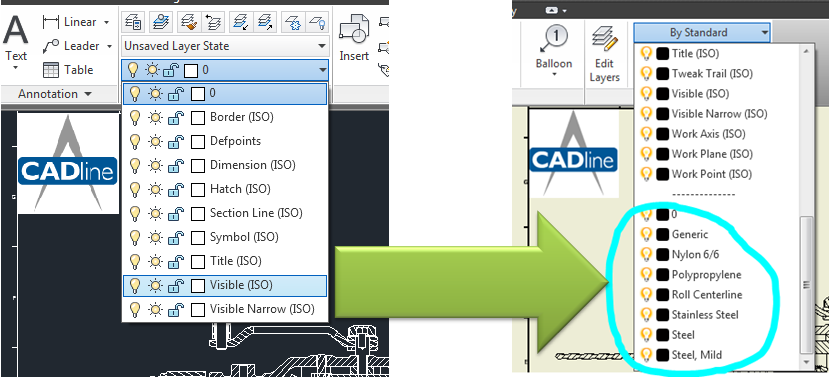
Task: Toggle the lock icon on Section Line (ISO)
Action: point(176,213)
